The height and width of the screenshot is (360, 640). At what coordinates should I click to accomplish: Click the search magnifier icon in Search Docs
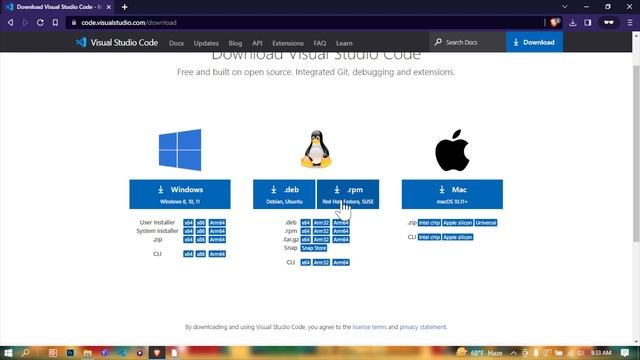click(x=438, y=42)
